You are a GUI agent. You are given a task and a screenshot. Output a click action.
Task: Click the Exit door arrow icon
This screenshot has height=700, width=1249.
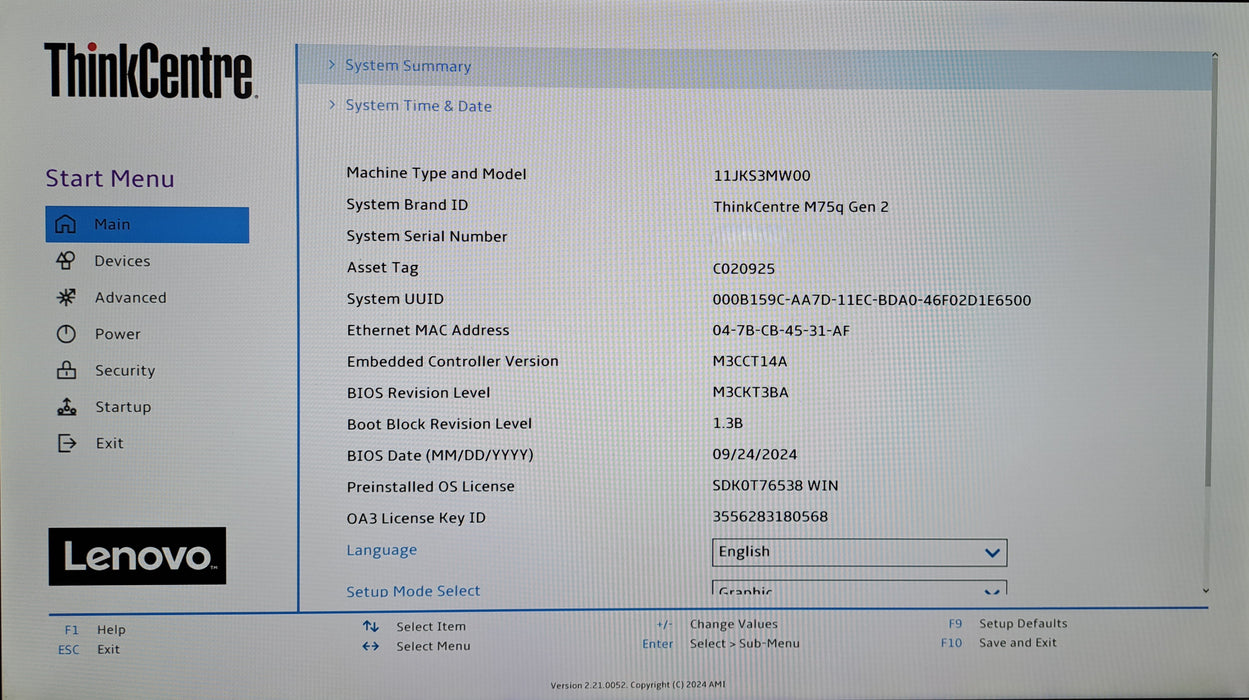point(66,443)
